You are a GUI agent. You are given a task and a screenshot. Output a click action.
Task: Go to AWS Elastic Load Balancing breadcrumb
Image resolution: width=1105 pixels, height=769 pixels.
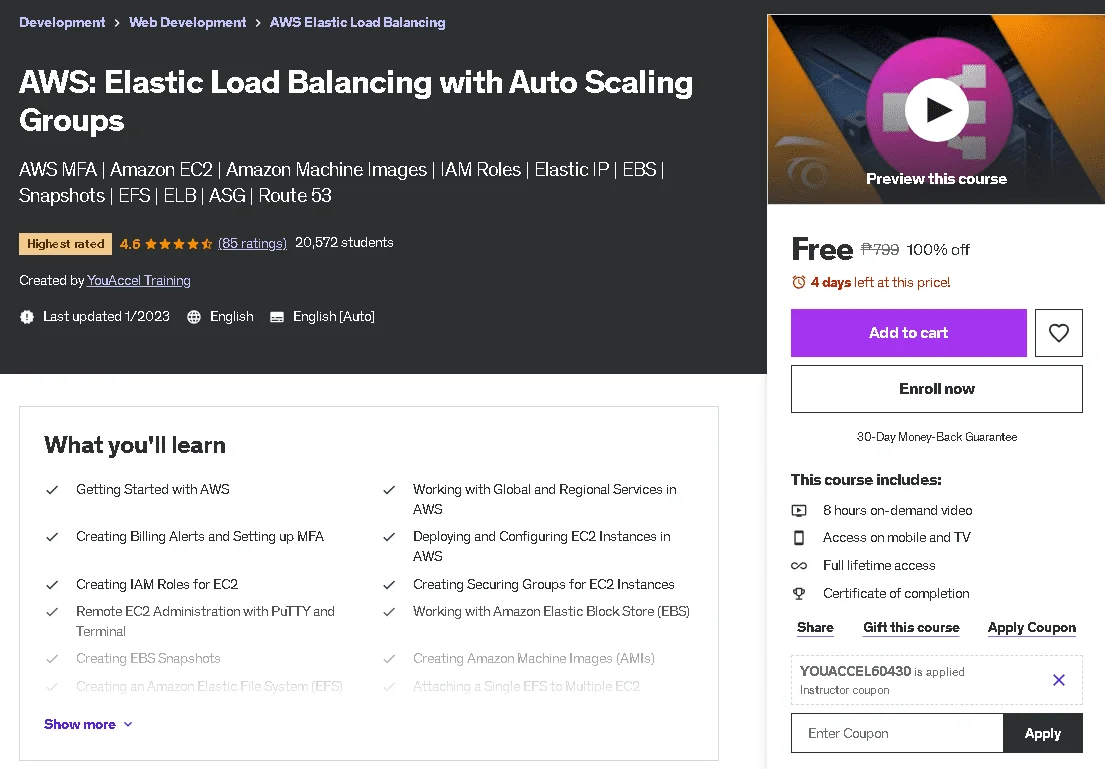(x=357, y=23)
